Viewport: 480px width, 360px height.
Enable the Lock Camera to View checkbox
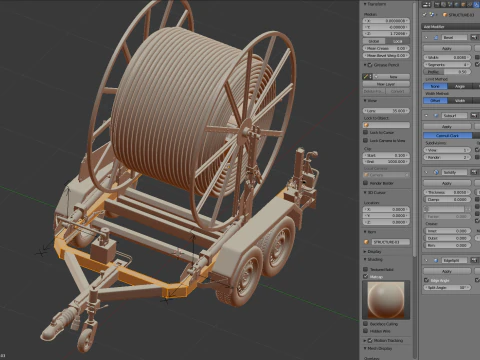pyautogui.click(x=366, y=140)
